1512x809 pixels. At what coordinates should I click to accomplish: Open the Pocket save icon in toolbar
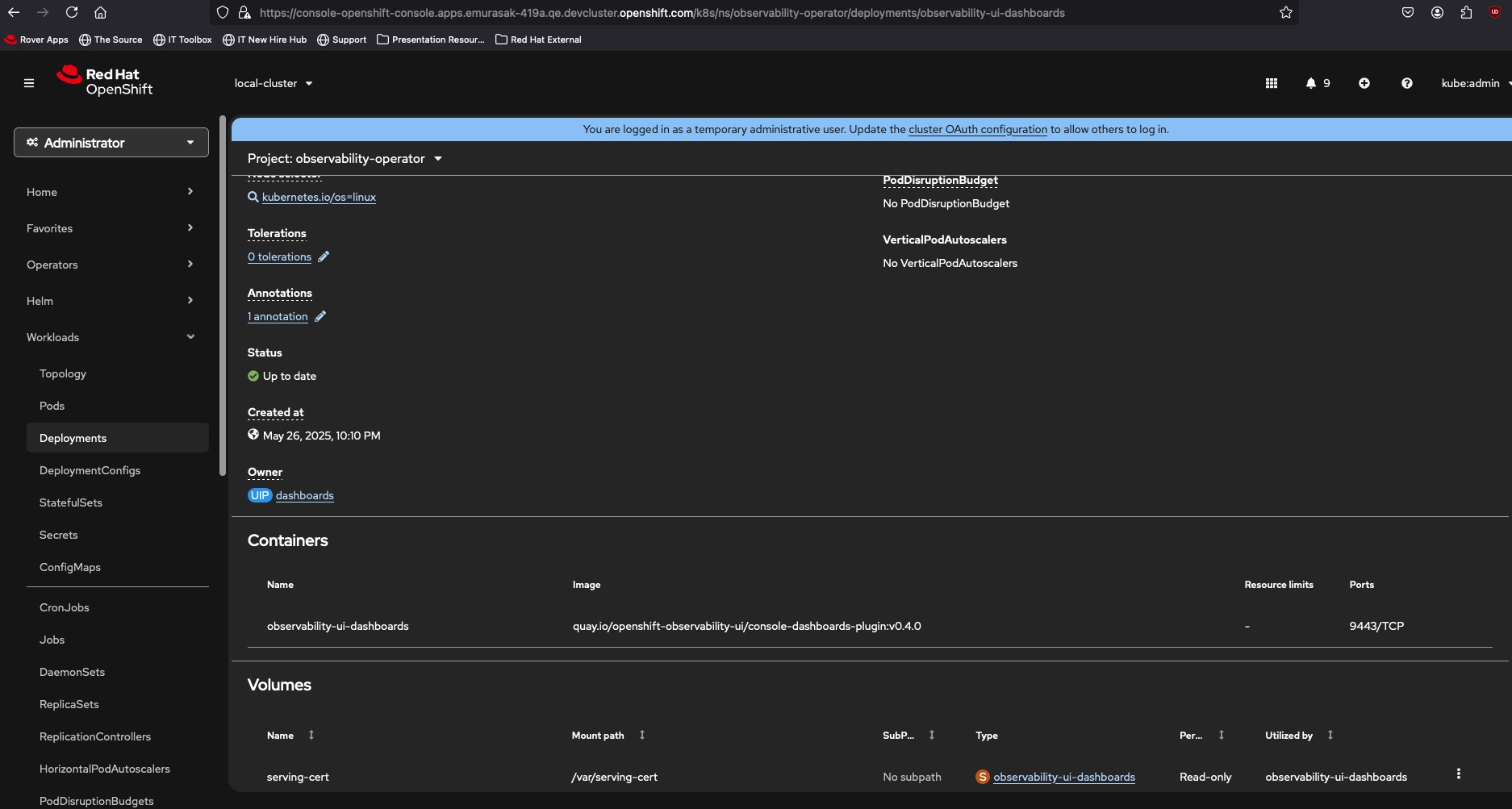pyautogui.click(x=1408, y=12)
